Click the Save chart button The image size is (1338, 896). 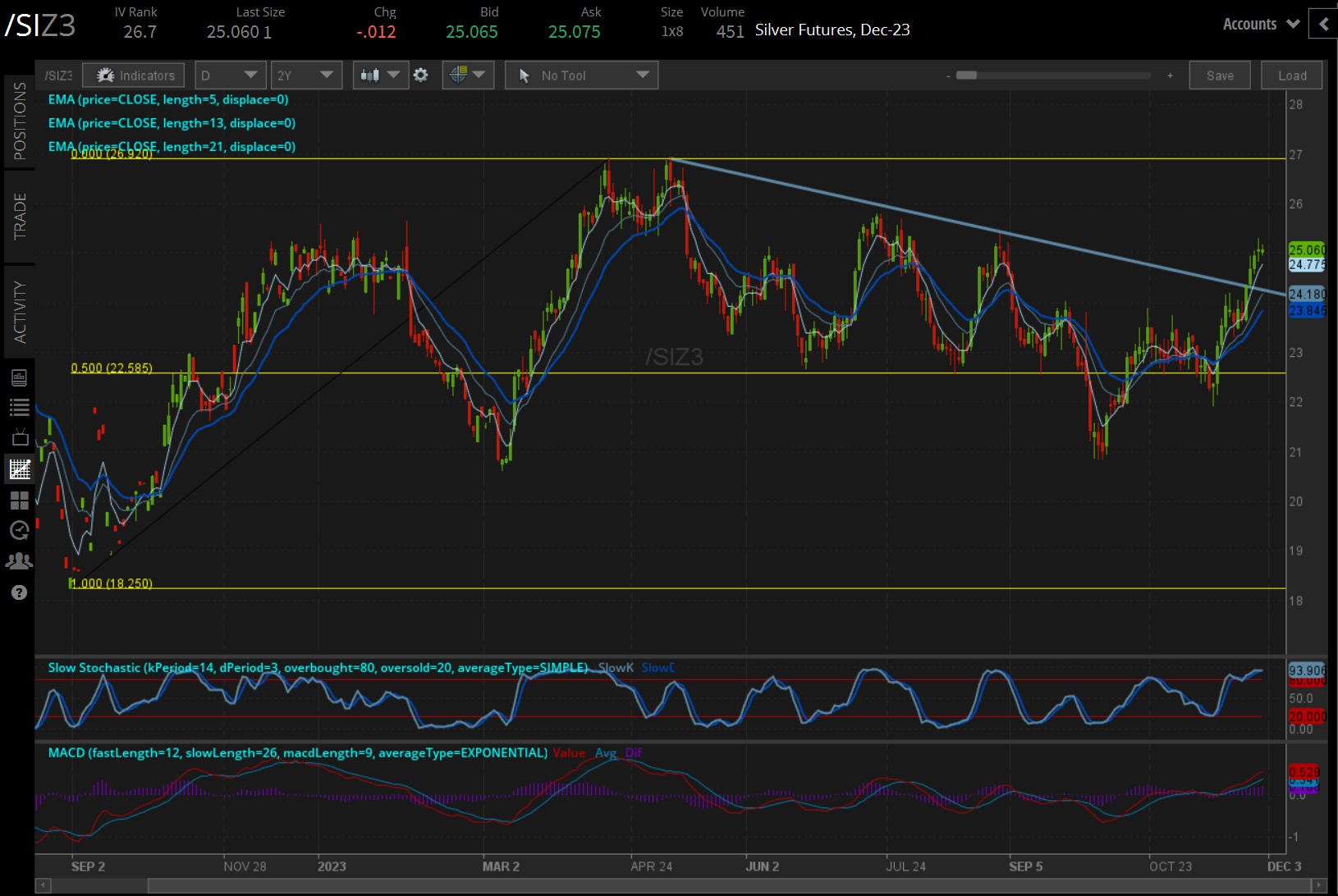click(x=1220, y=75)
